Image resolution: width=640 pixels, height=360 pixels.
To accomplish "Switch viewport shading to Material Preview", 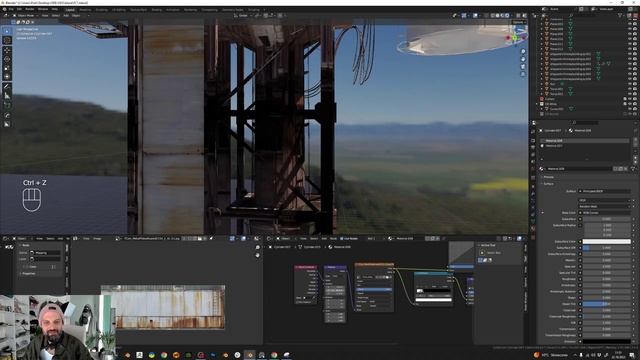I will tap(502, 16).
